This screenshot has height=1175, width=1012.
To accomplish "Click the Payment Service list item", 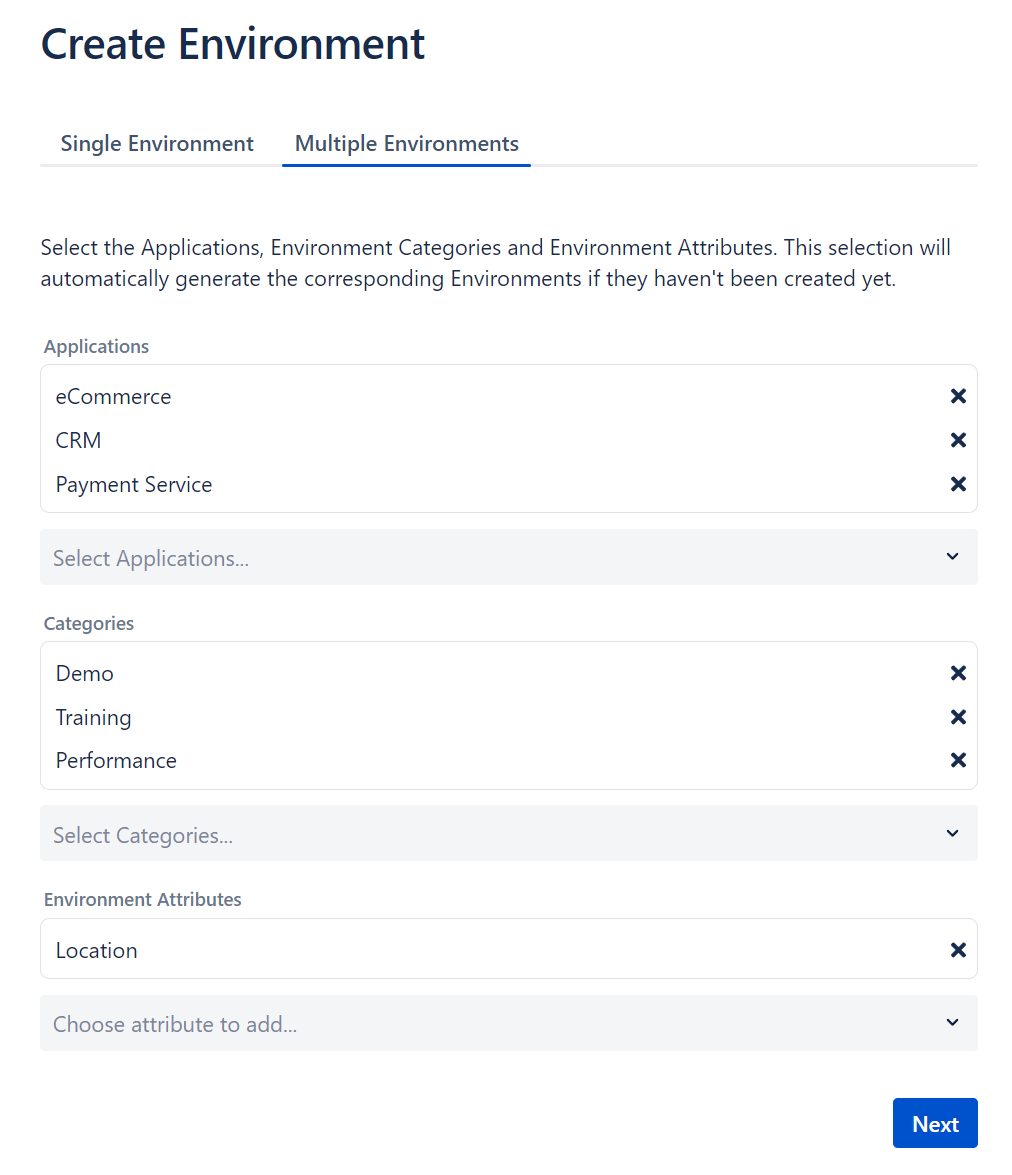I will [x=134, y=485].
